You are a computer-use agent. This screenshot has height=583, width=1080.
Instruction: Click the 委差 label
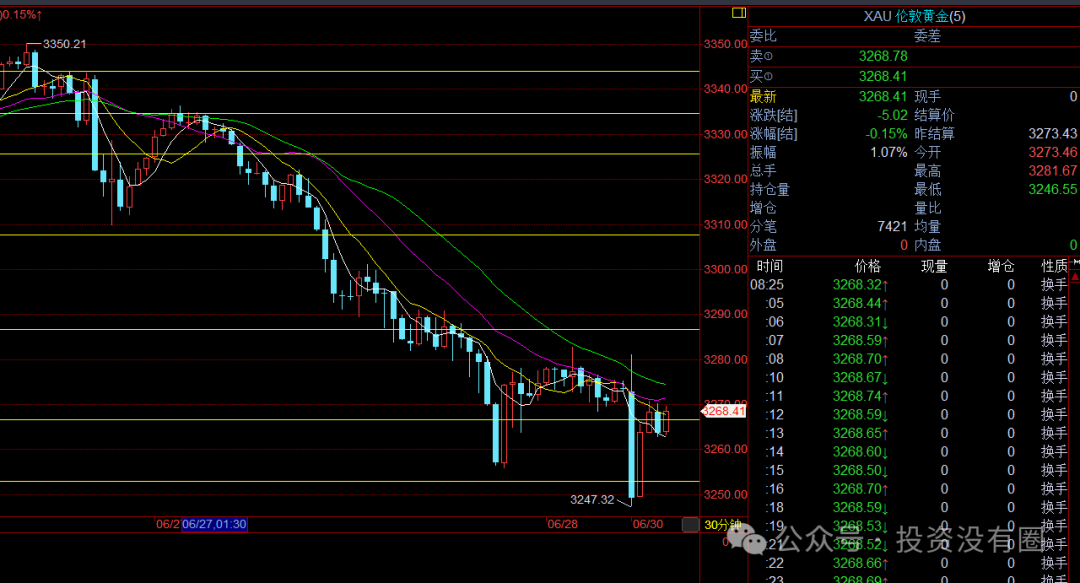pos(927,36)
